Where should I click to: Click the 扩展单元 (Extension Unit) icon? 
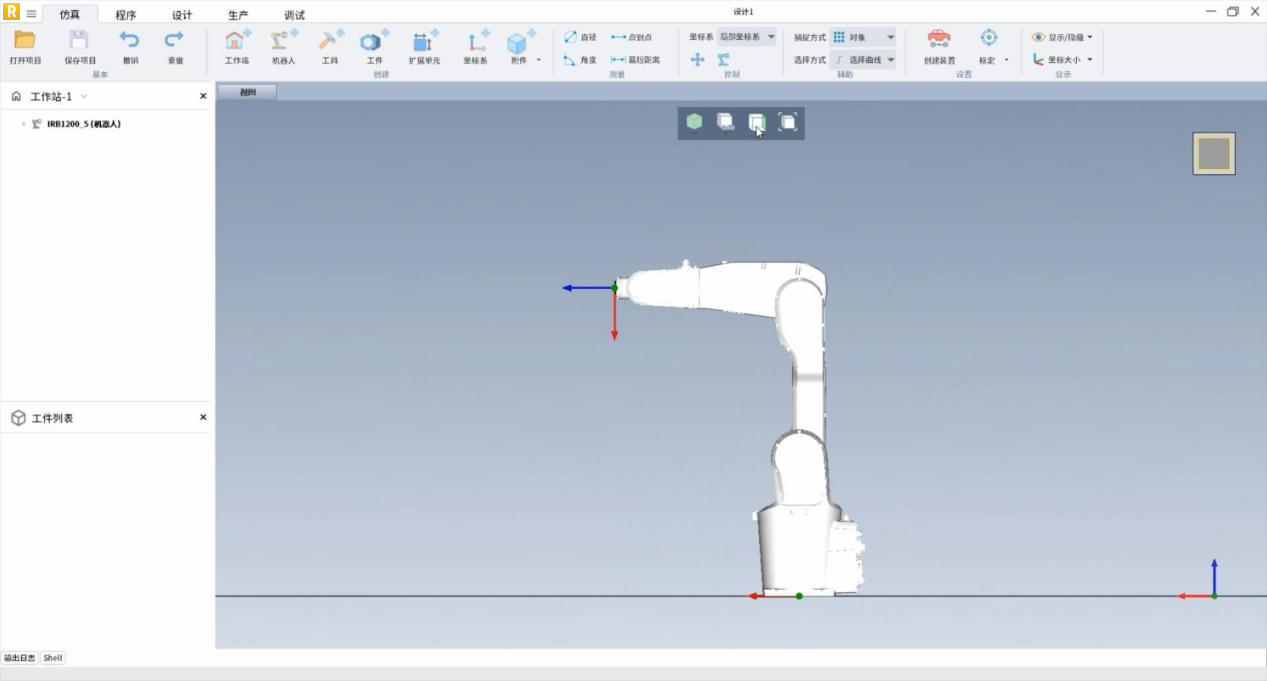424,41
